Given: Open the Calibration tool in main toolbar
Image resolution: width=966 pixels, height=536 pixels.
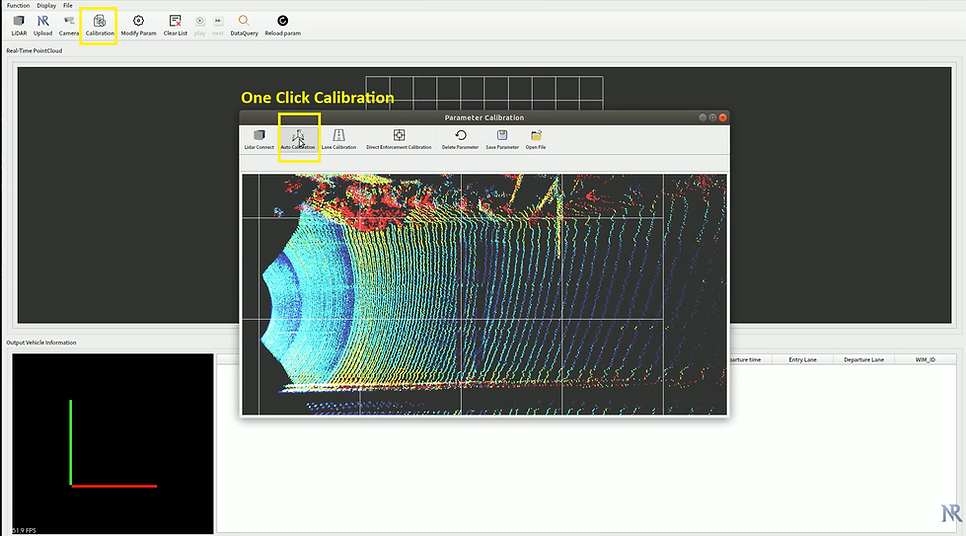Looking at the screenshot, I should pos(99,26).
